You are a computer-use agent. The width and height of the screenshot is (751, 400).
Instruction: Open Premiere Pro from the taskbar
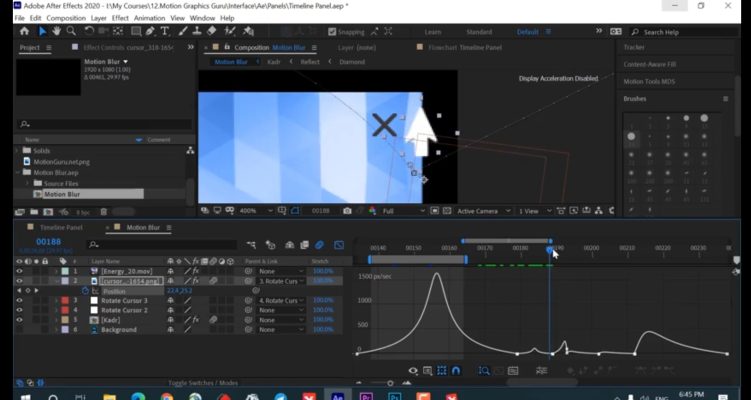coord(366,397)
